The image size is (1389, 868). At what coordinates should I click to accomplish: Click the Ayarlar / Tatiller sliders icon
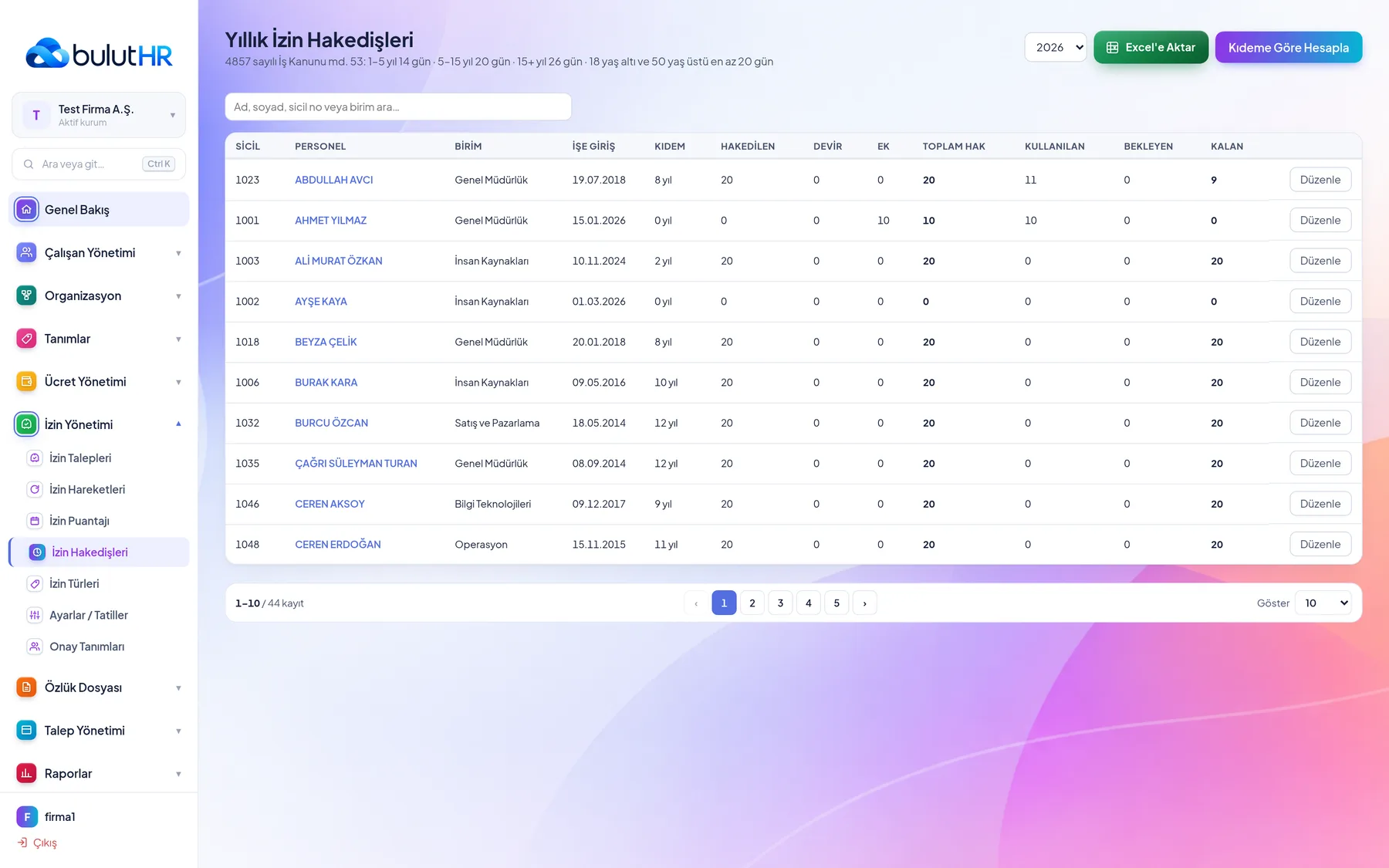[35, 615]
